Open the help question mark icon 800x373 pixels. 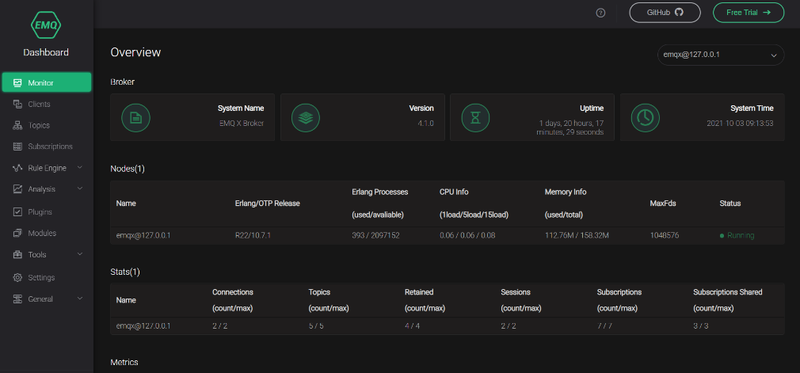pyautogui.click(x=601, y=13)
